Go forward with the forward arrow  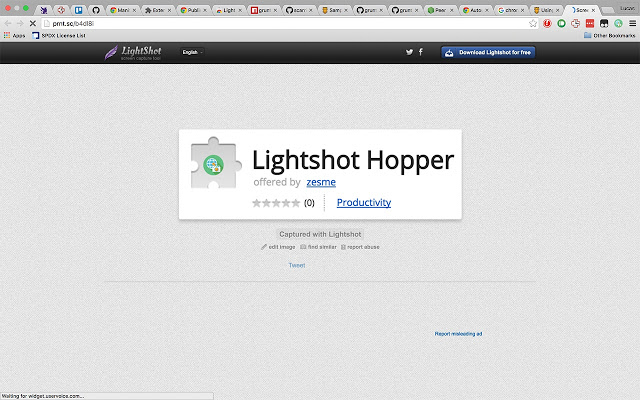[x=20, y=24]
